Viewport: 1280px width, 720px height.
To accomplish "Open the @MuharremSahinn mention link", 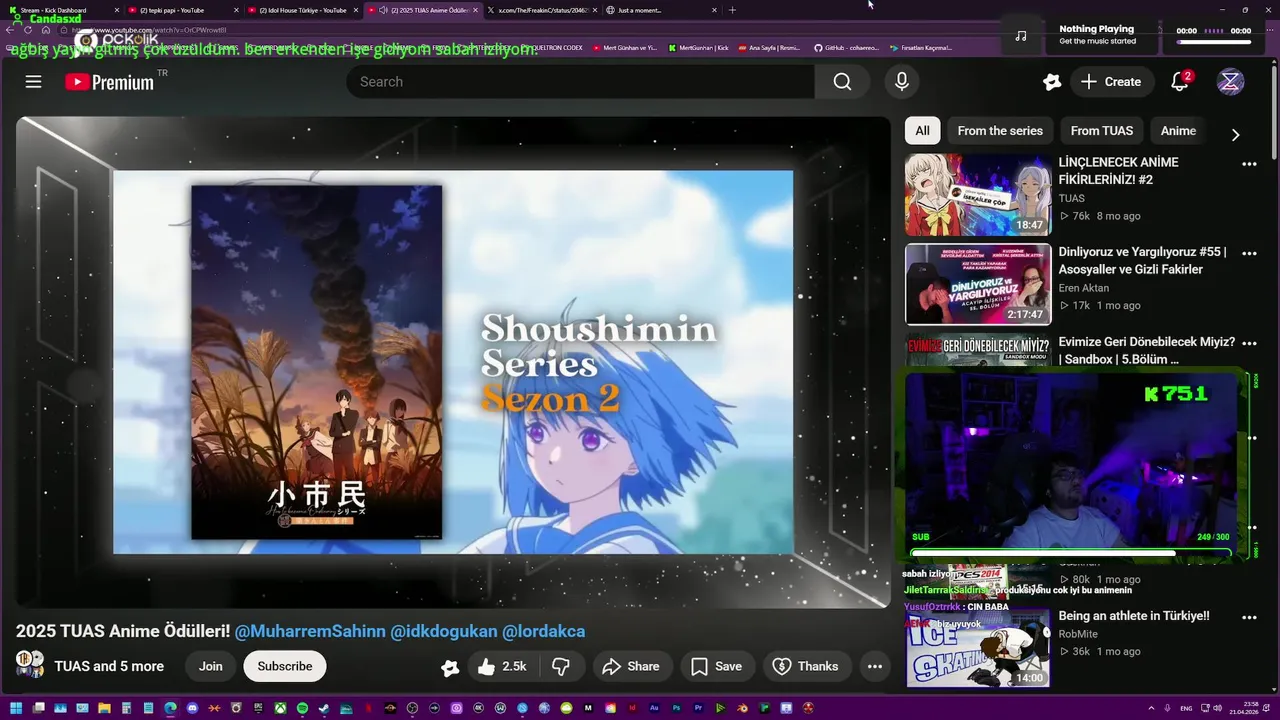I will point(310,631).
